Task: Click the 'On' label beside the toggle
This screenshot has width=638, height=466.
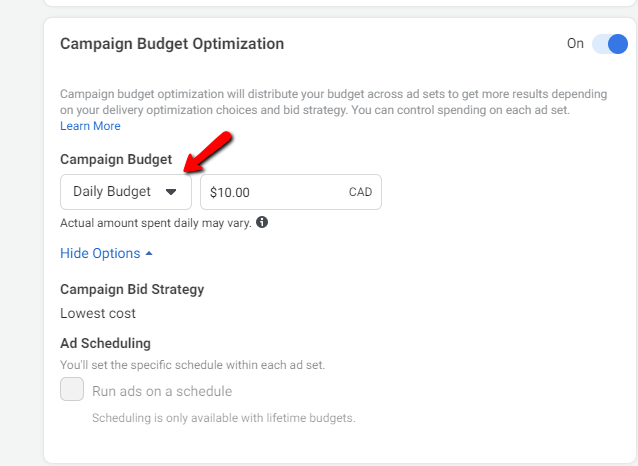Action: tap(575, 44)
